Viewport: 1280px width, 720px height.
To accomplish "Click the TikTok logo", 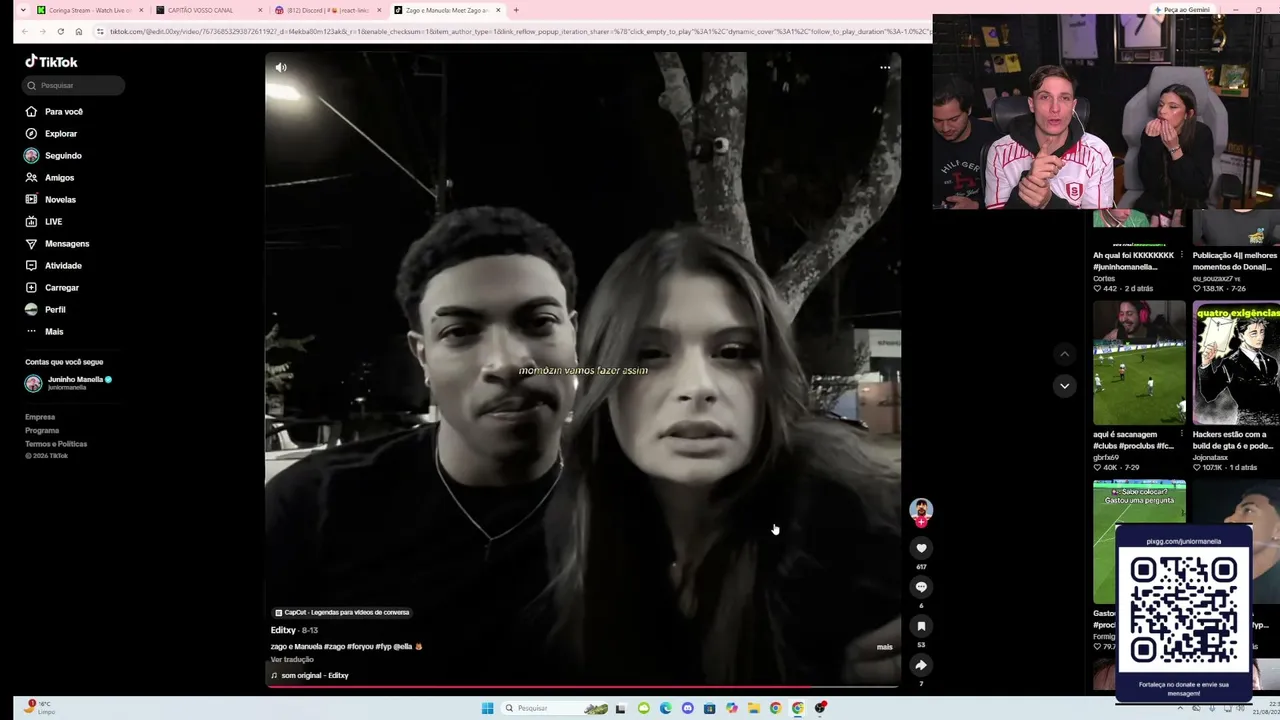I will click(x=51, y=62).
